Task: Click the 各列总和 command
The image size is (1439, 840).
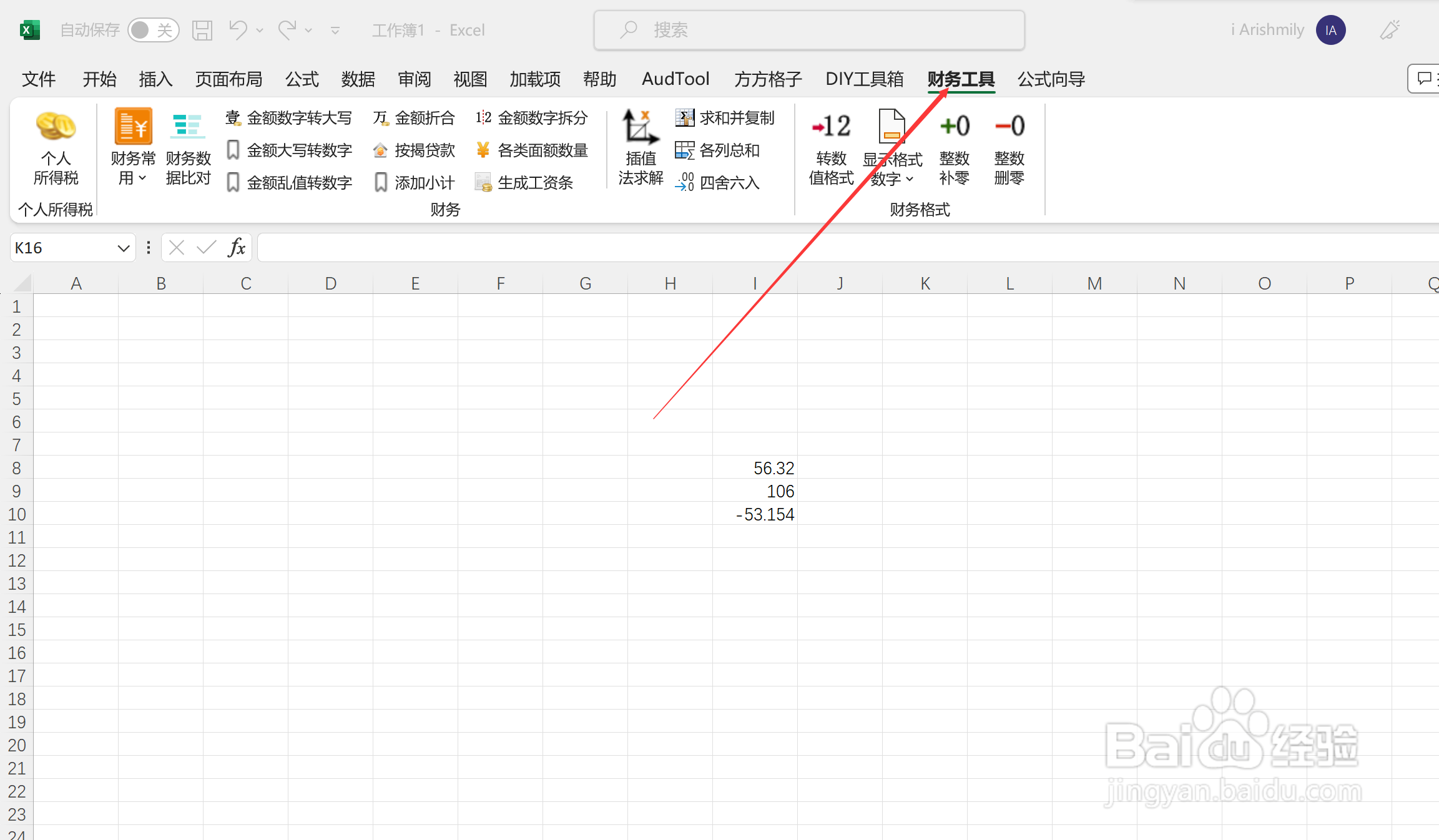Action: [717, 150]
